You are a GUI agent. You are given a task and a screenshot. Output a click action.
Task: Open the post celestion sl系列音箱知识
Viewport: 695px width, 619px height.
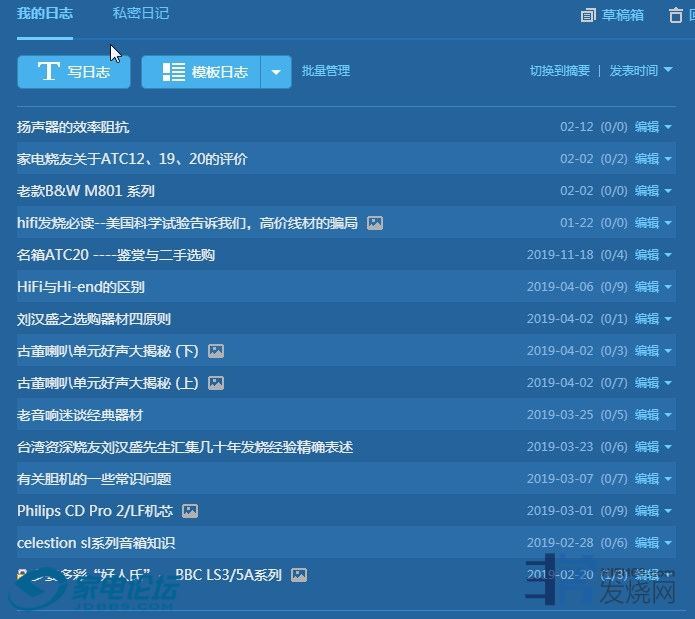pyautogui.click(x=96, y=543)
